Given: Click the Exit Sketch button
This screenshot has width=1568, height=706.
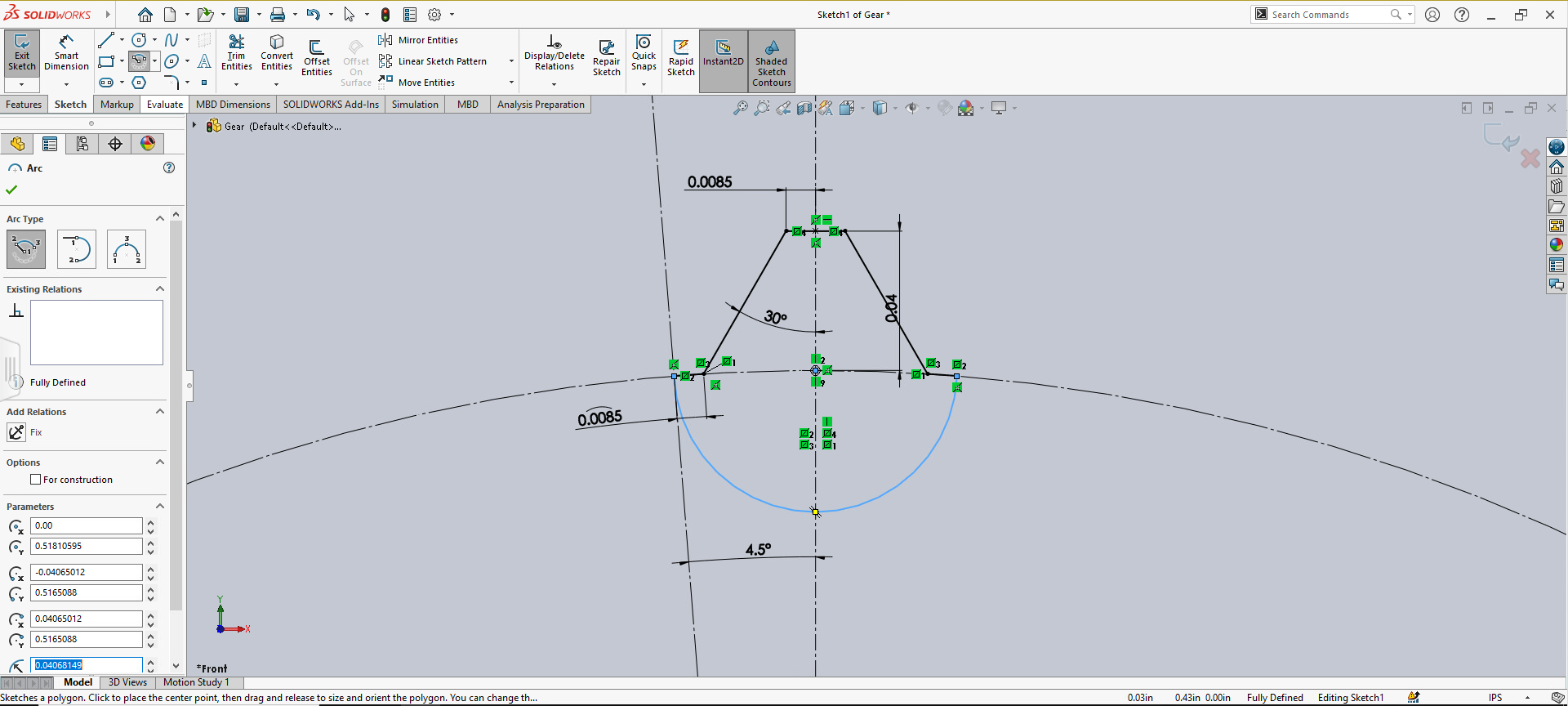Looking at the screenshot, I should pos(22,53).
